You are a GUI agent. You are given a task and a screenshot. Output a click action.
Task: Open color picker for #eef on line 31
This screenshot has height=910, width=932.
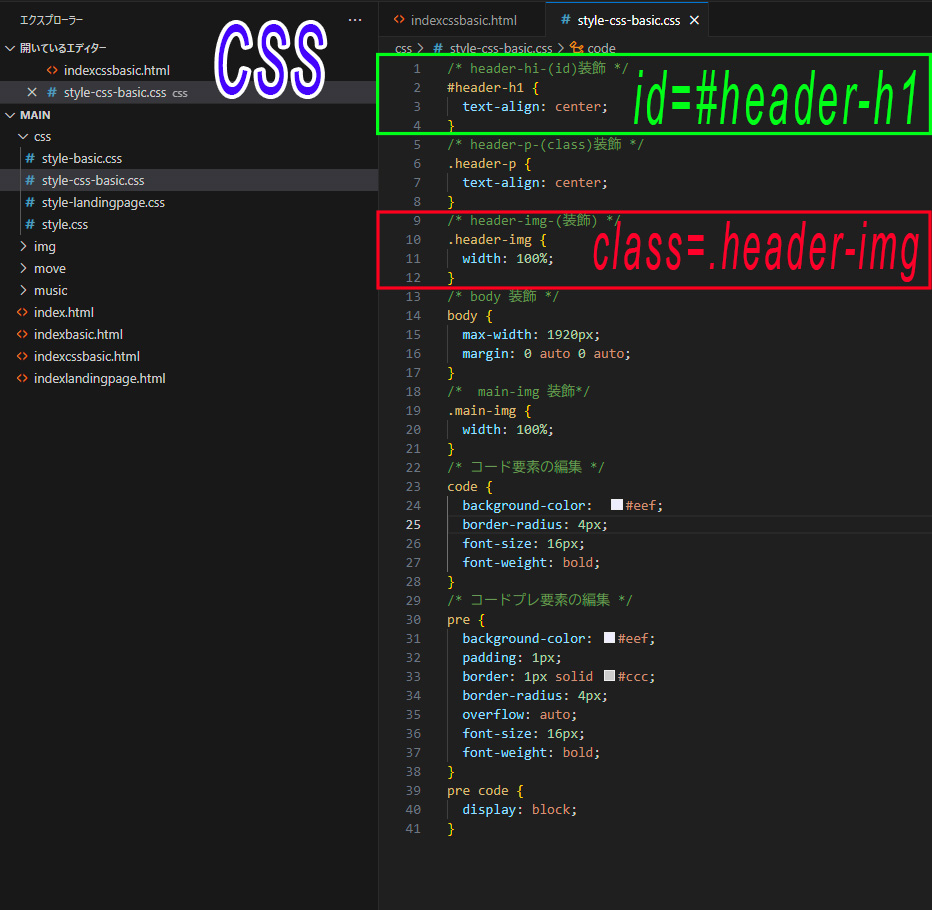tap(609, 638)
